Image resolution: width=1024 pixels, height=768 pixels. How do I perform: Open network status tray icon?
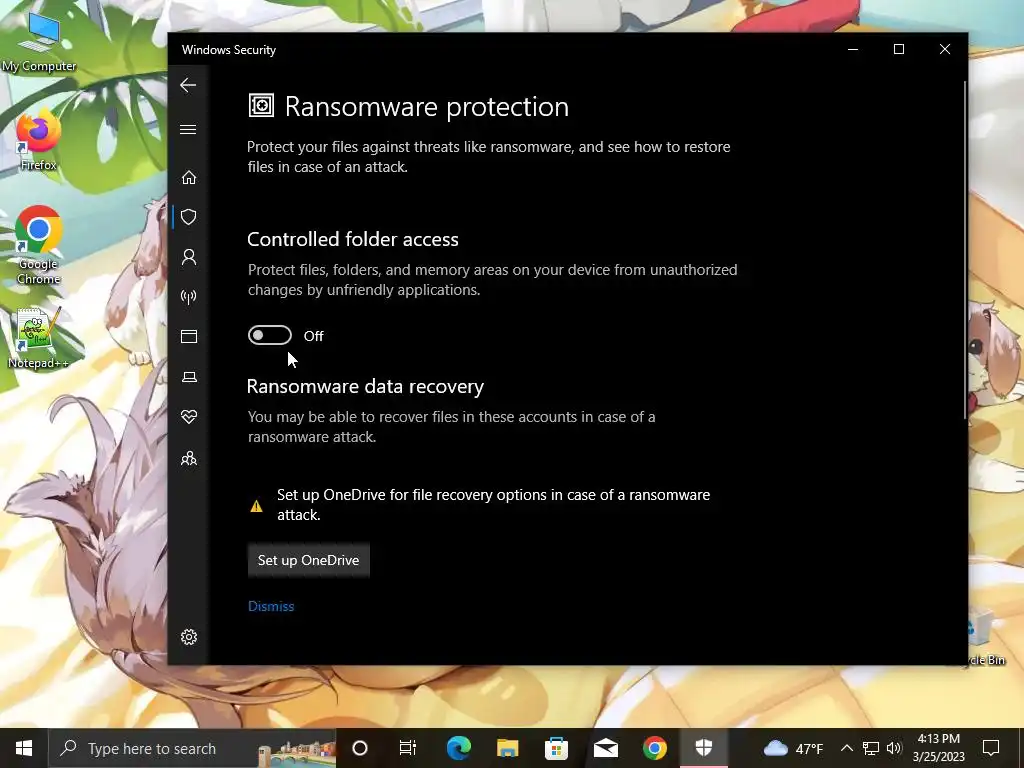click(871, 748)
